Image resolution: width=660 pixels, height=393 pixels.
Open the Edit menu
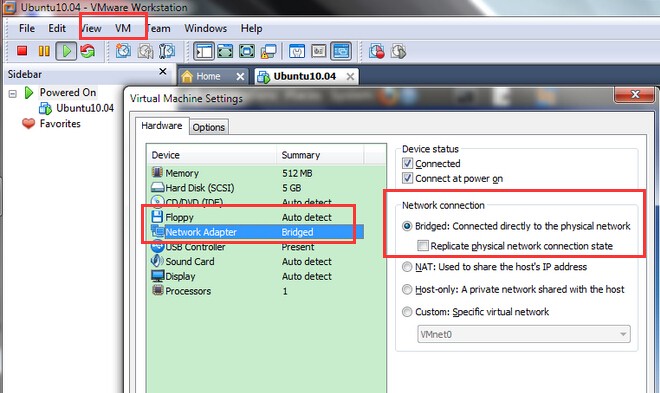[57, 28]
